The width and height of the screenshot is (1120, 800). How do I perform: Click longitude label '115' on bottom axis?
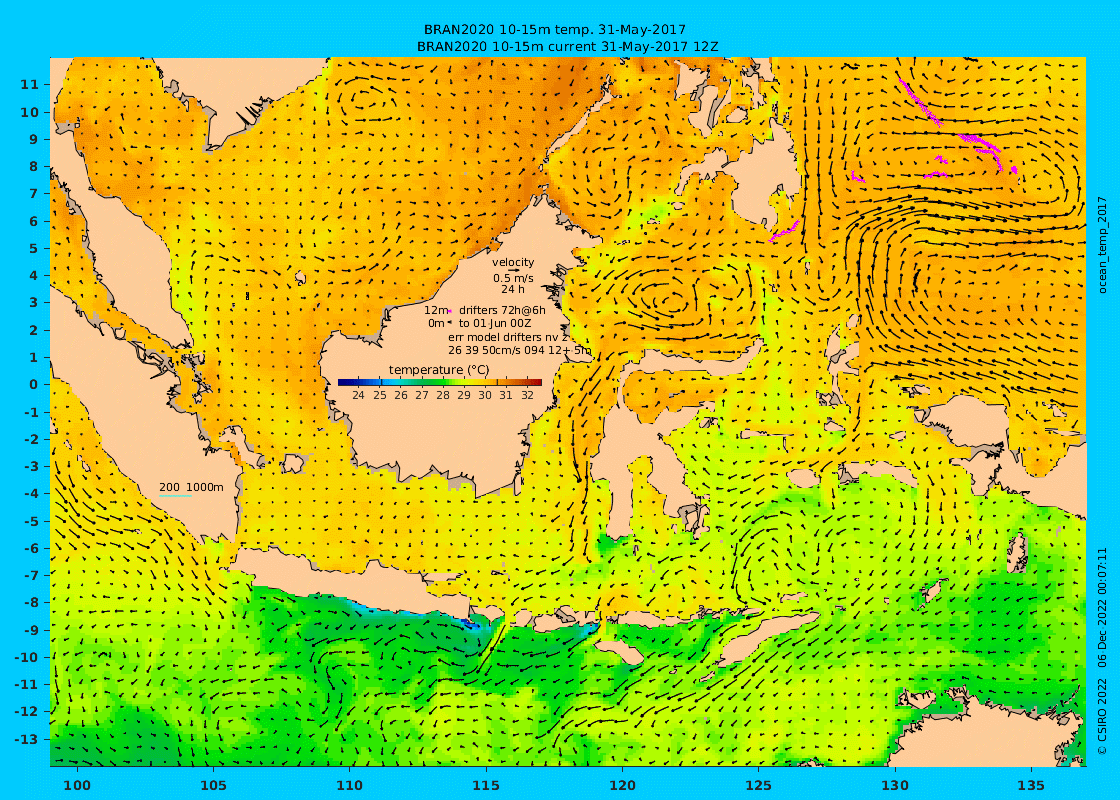[x=486, y=785]
